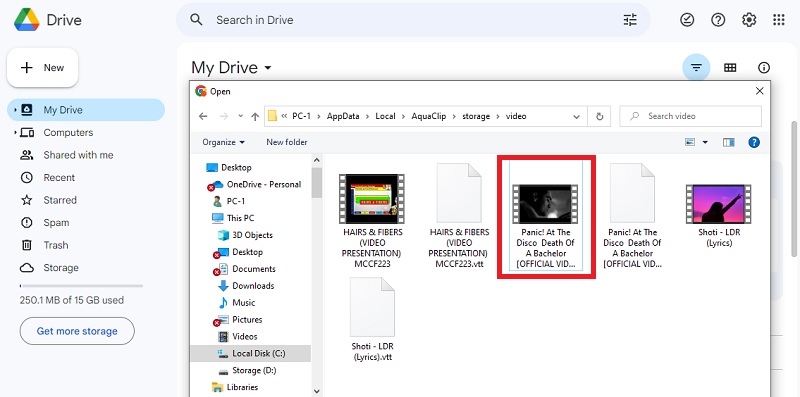Create a New folder in dialog

click(287, 142)
